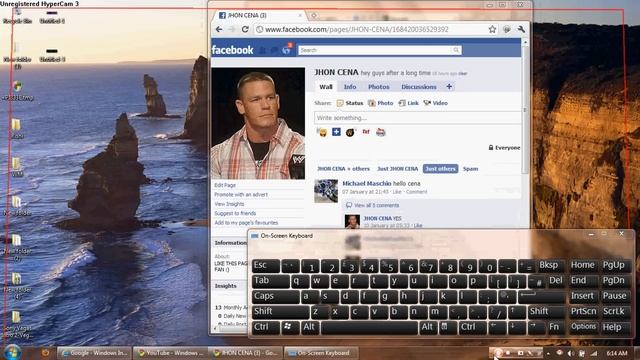This screenshot has height=360, width=640.
Task: Click Michael Maschio's post thumbnail
Action: click(326, 191)
